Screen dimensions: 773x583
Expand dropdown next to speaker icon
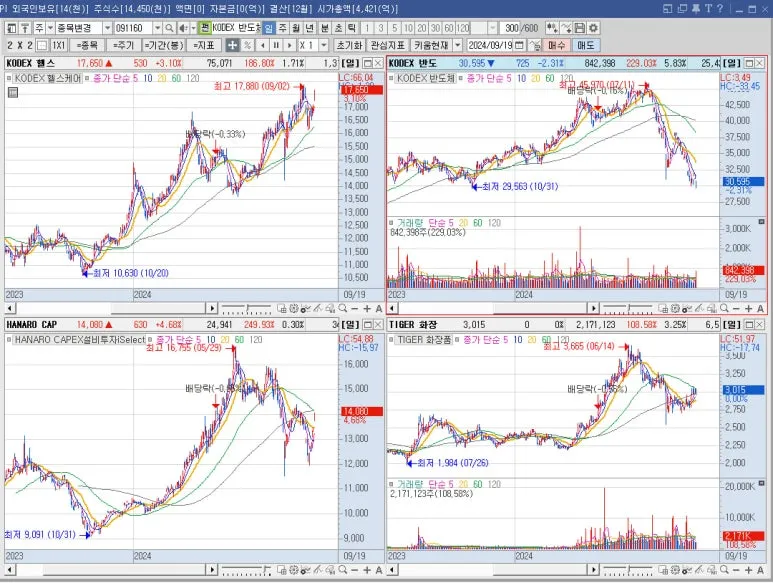click(193, 28)
